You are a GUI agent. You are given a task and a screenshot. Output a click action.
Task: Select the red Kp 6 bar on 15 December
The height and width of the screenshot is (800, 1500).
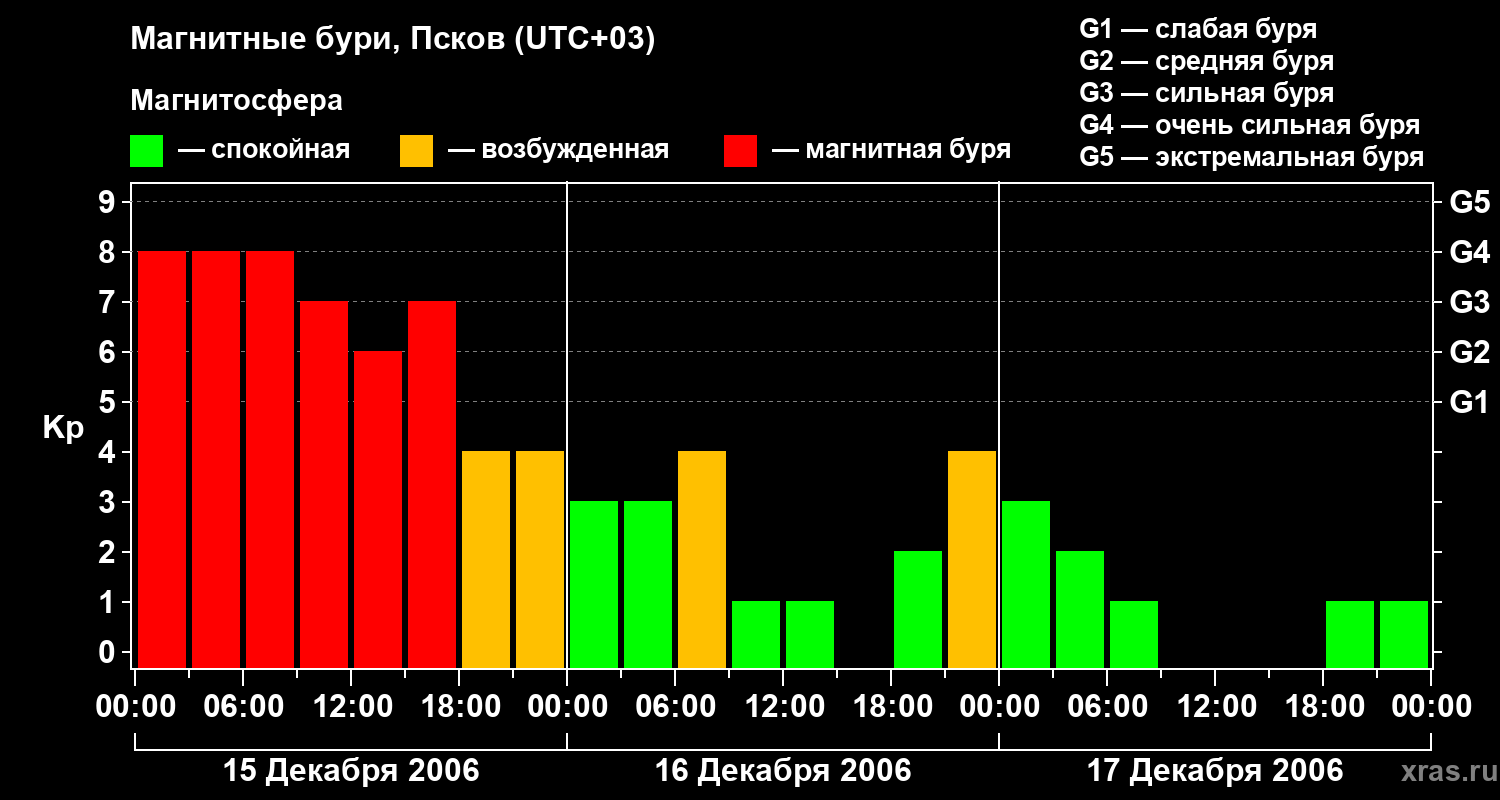point(378,510)
